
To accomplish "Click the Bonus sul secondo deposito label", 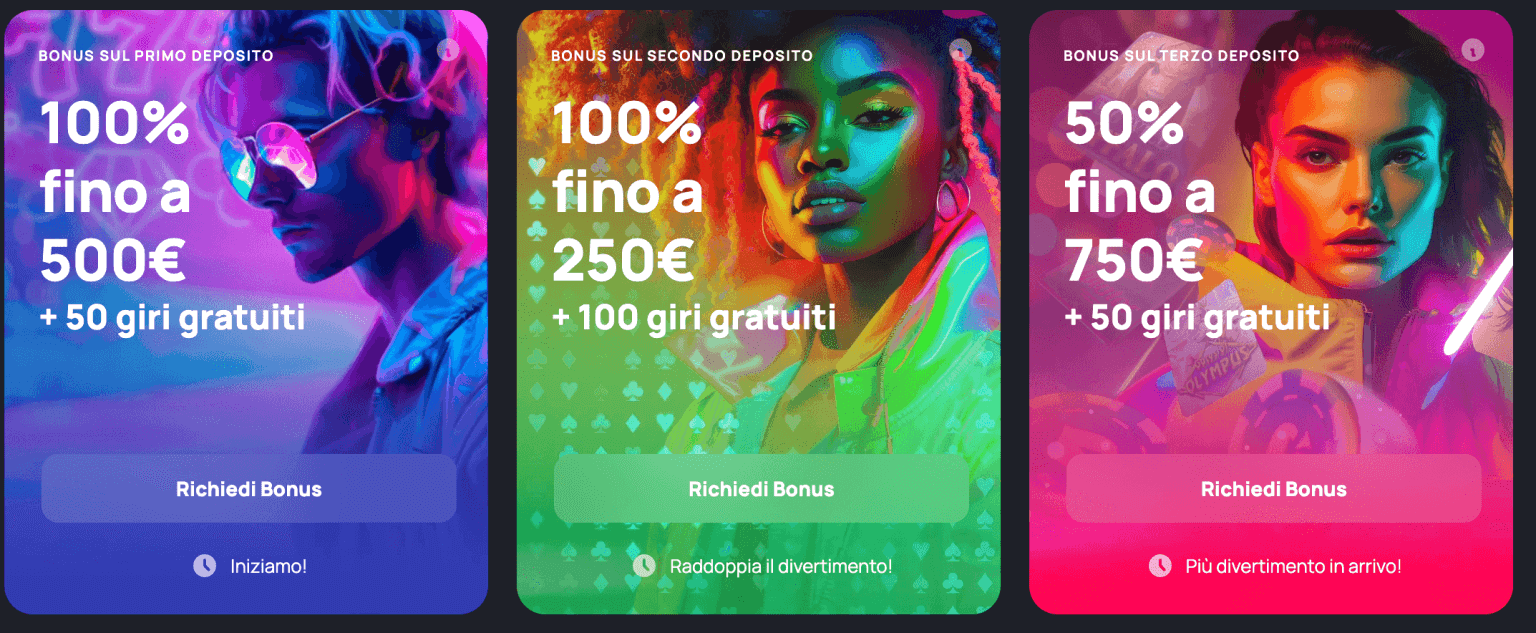I will [682, 56].
